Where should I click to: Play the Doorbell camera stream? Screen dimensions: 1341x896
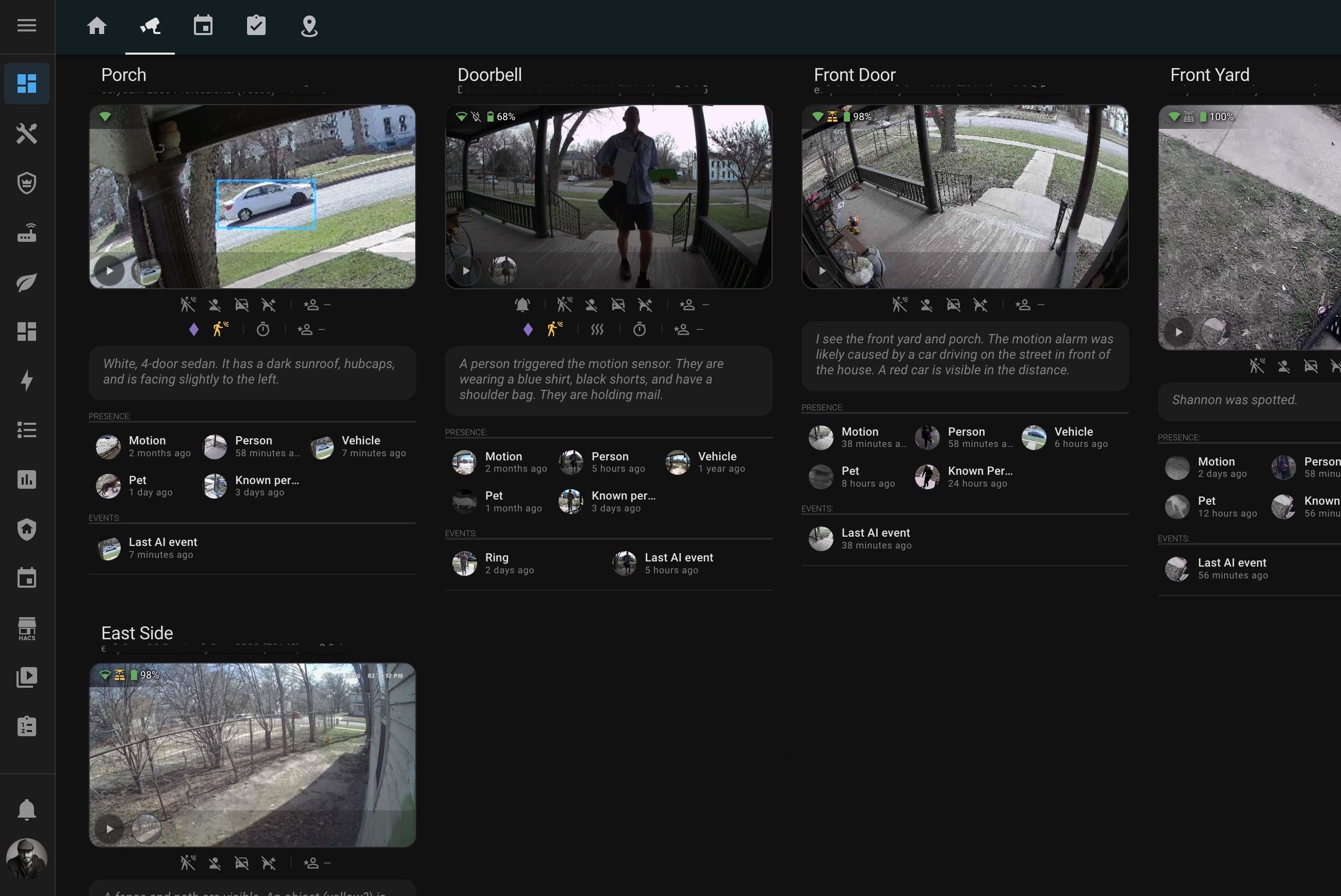pos(466,271)
